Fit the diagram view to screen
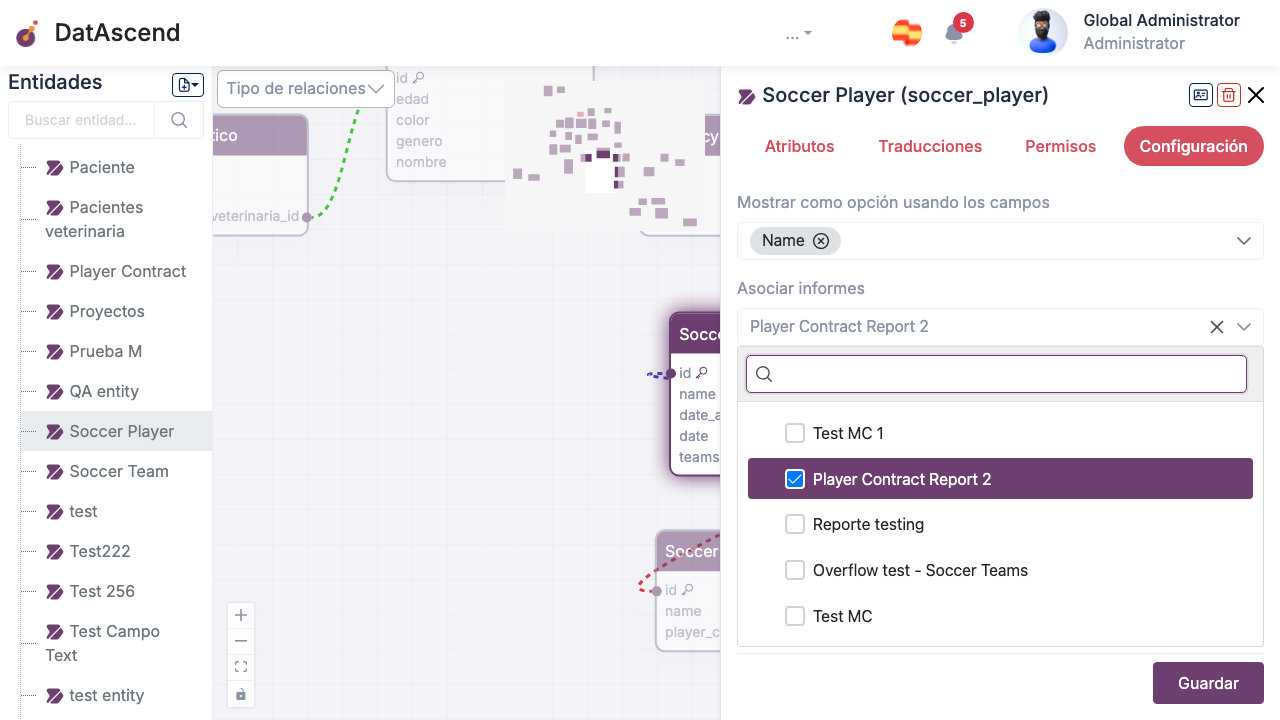The height and width of the screenshot is (720, 1280). point(241,667)
